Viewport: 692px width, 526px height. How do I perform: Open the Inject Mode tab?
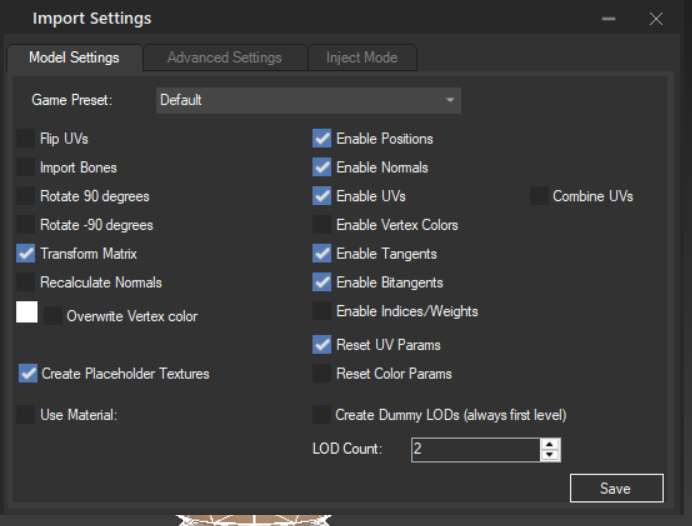click(362, 57)
